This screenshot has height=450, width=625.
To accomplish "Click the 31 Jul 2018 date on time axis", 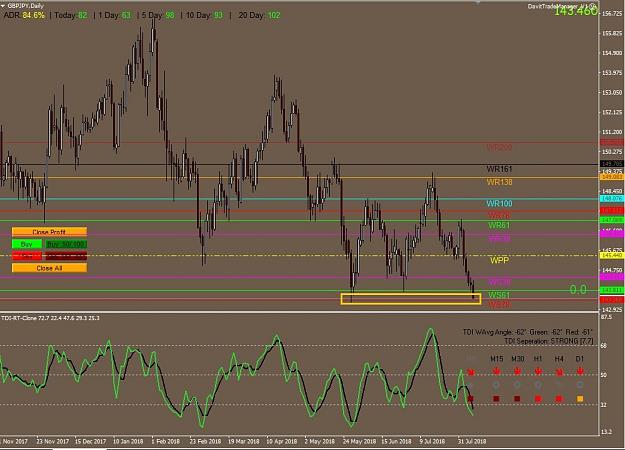I will (472, 442).
